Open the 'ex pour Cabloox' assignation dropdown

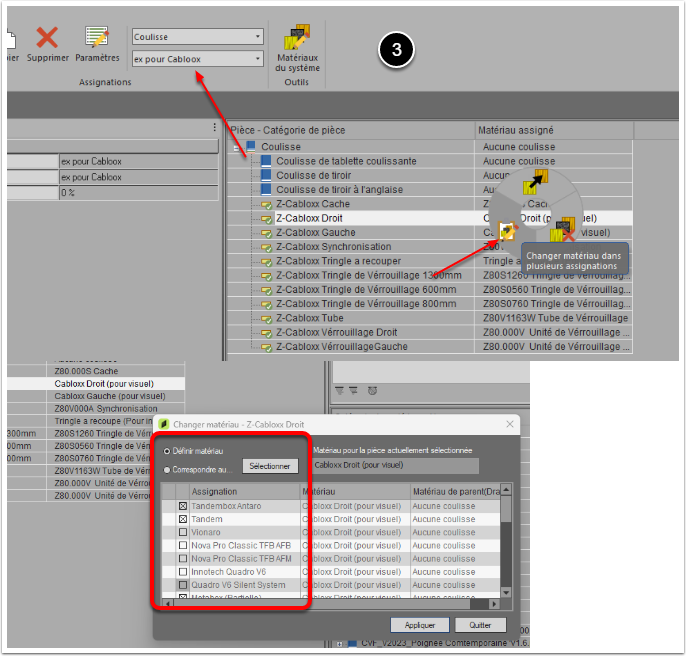258,58
